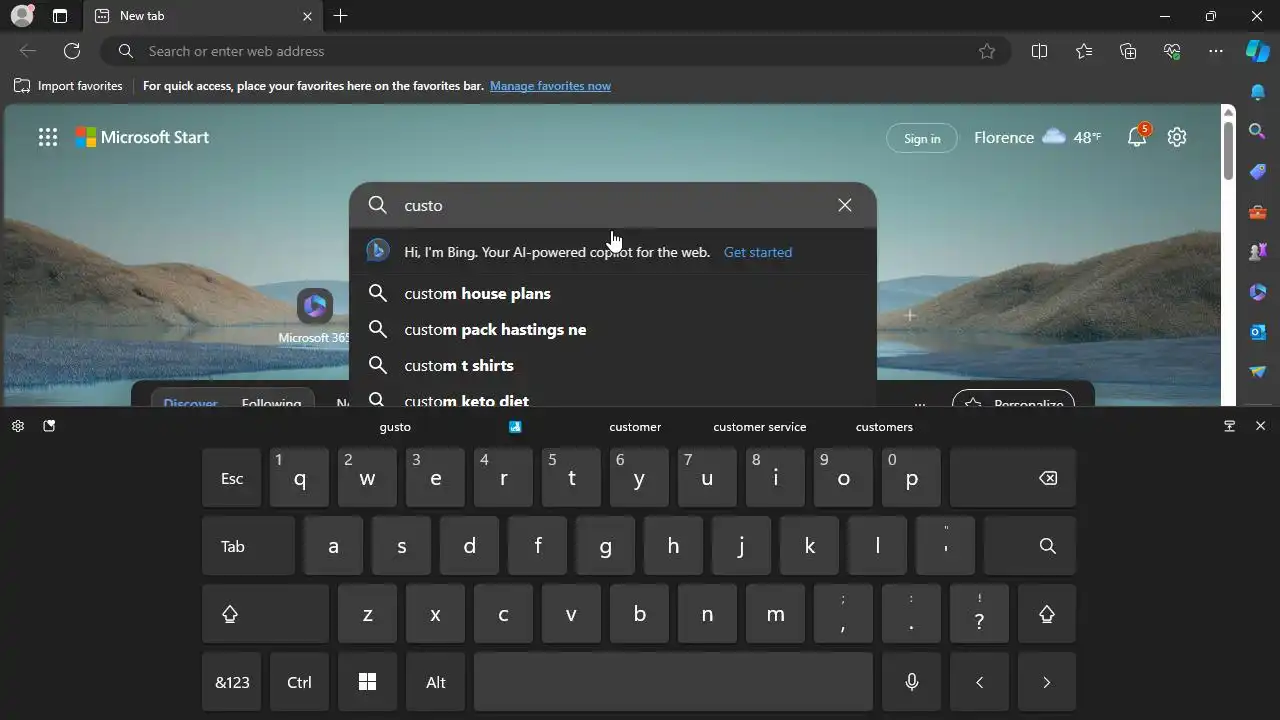This screenshot has width=1280, height=720.
Task: Tap the spacebar key
Action: (673, 682)
